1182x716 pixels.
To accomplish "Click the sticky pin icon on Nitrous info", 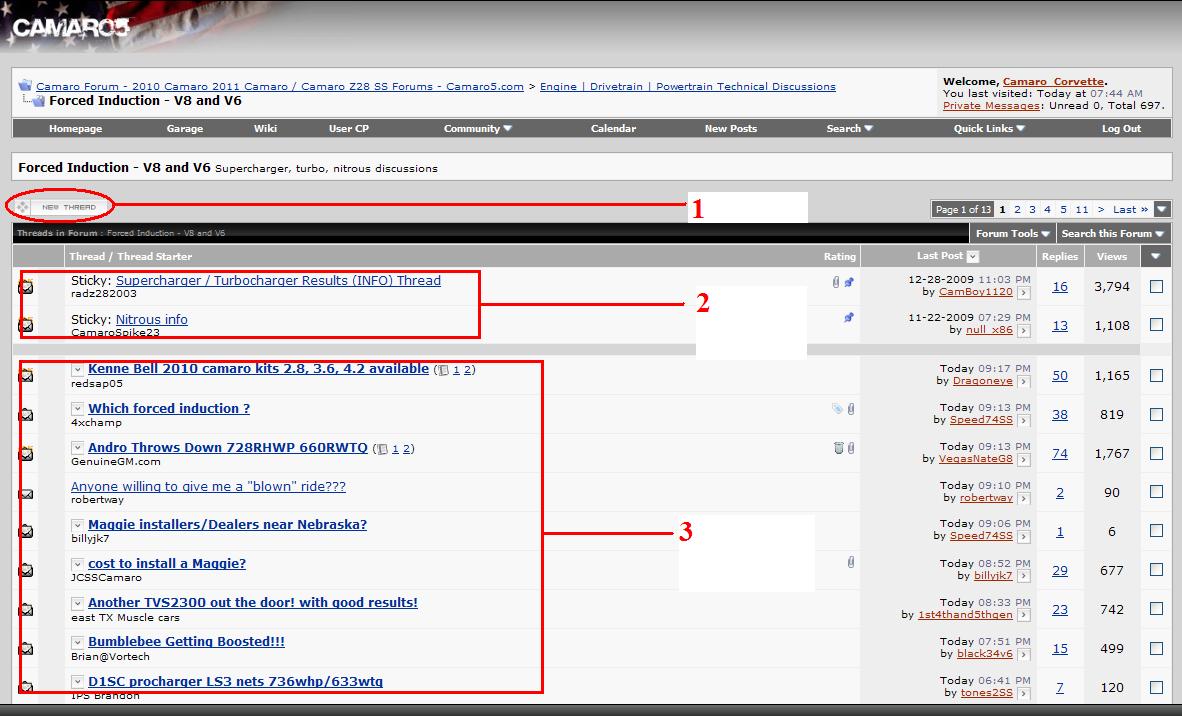I will click(x=849, y=318).
